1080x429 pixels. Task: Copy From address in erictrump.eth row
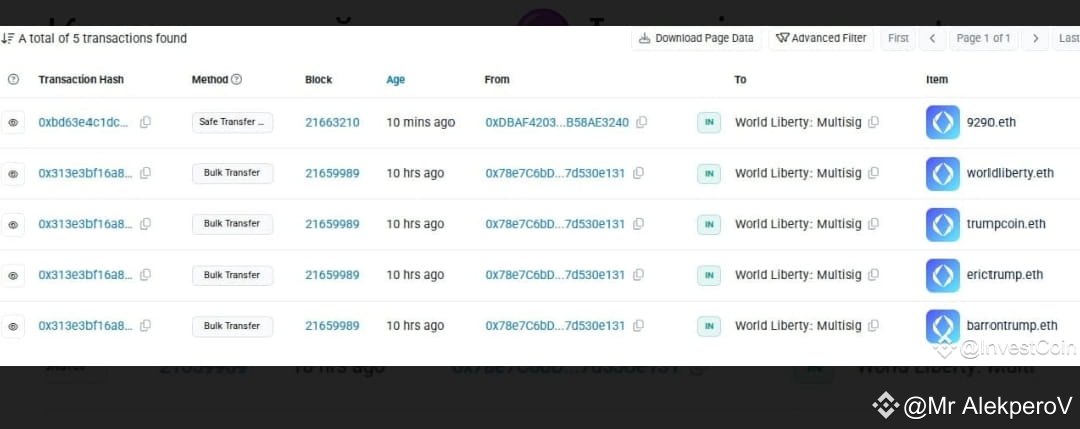638,275
